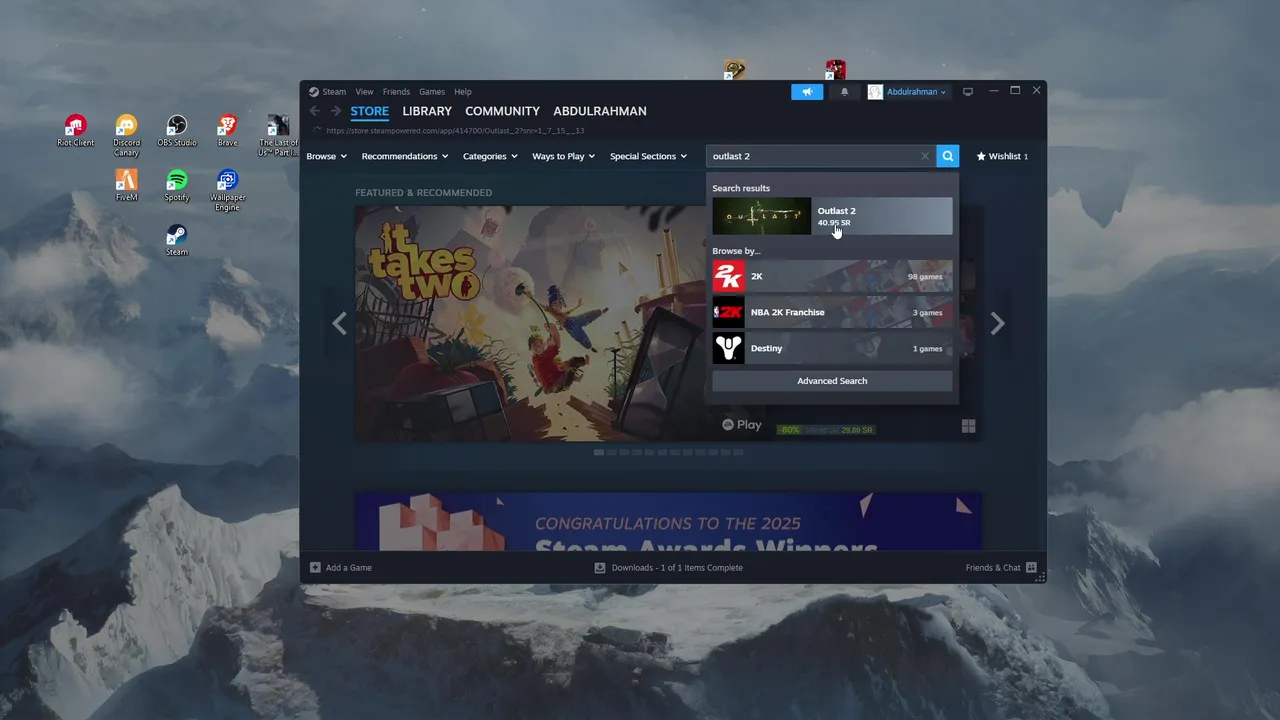Open the ABDULRAHMAN profile tab
Image resolution: width=1280 pixels, height=720 pixels.
pyautogui.click(x=600, y=111)
